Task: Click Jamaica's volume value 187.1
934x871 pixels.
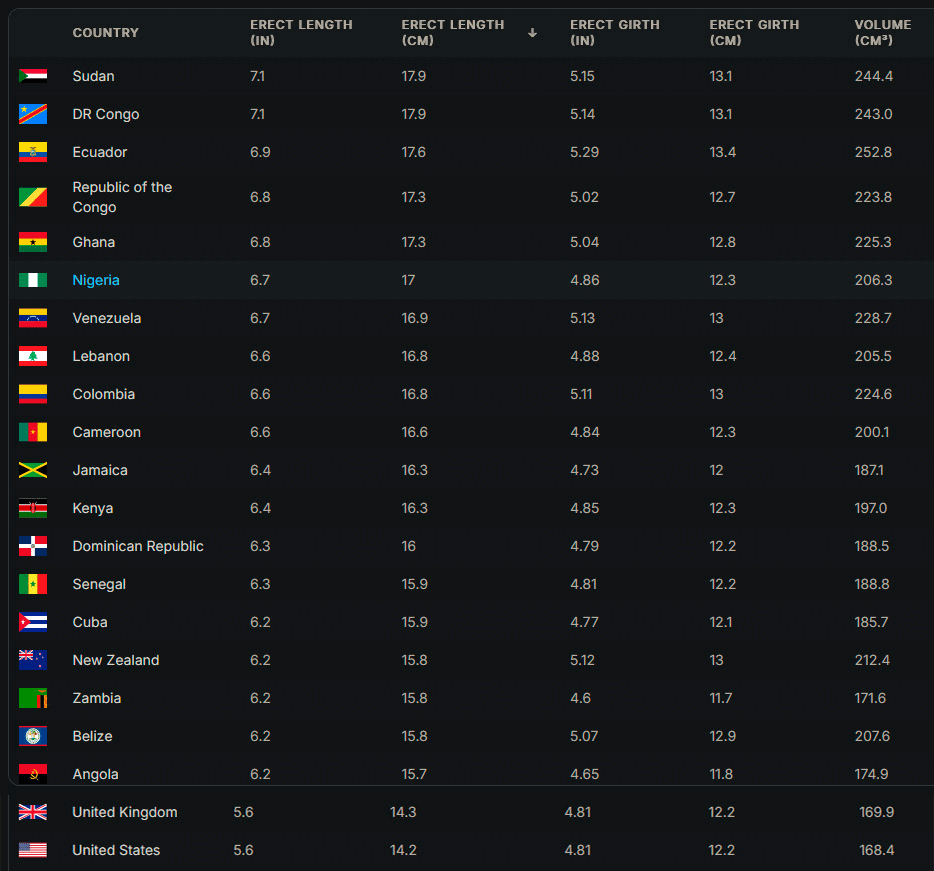Action: [x=869, y=470]
